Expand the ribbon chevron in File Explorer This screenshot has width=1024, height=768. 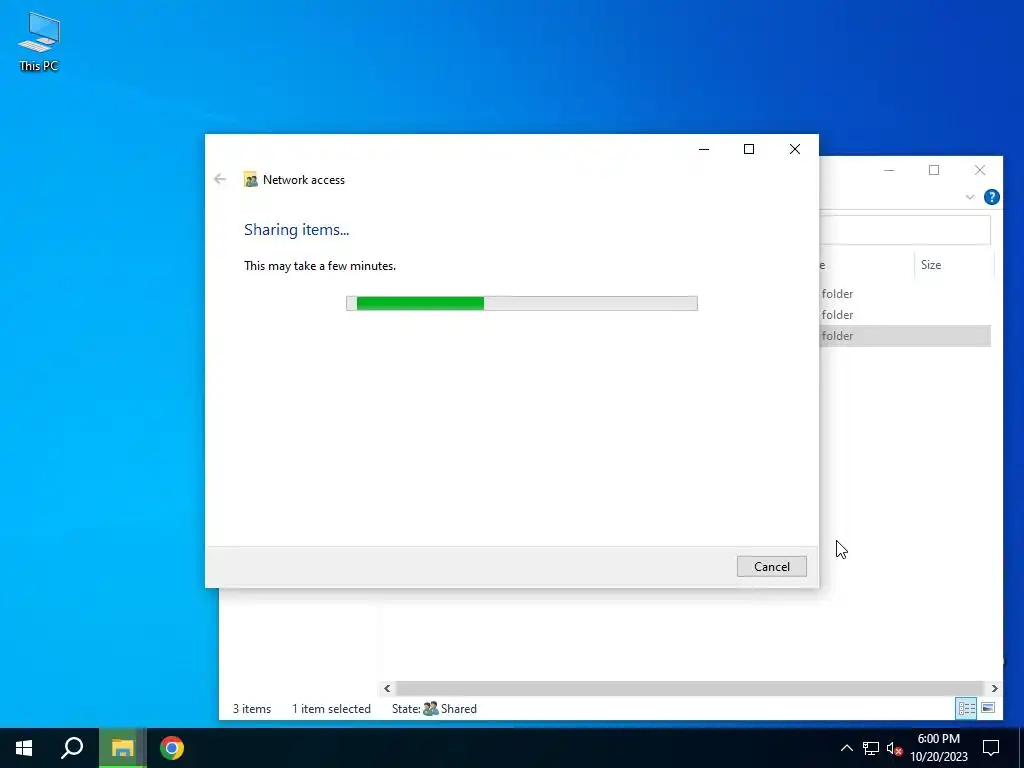(x=970, y=197)
